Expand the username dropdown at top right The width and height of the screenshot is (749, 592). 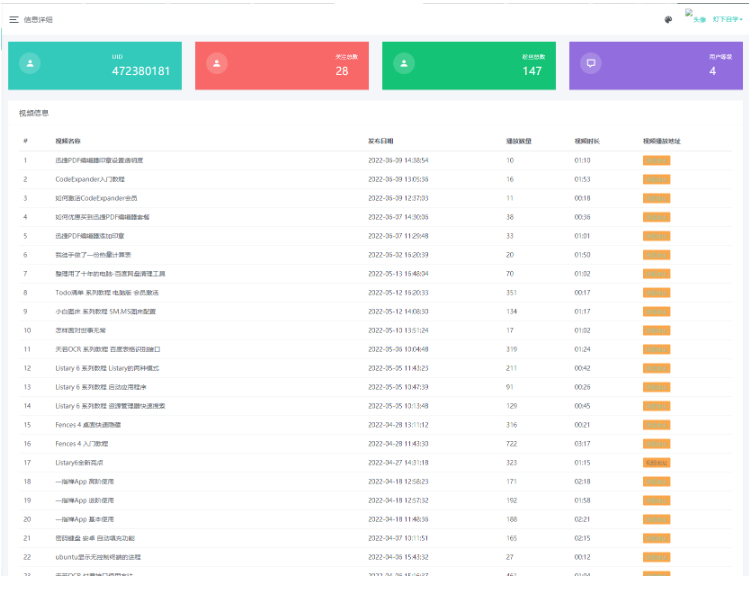(727, 19)
